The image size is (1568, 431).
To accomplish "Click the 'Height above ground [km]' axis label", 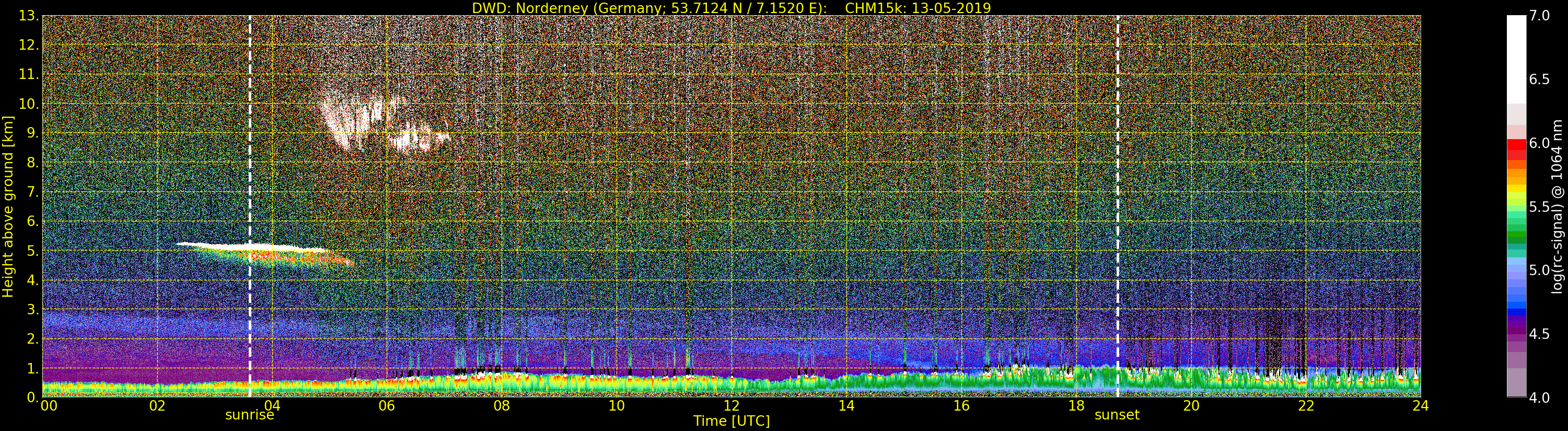I will tap(8, 206).
